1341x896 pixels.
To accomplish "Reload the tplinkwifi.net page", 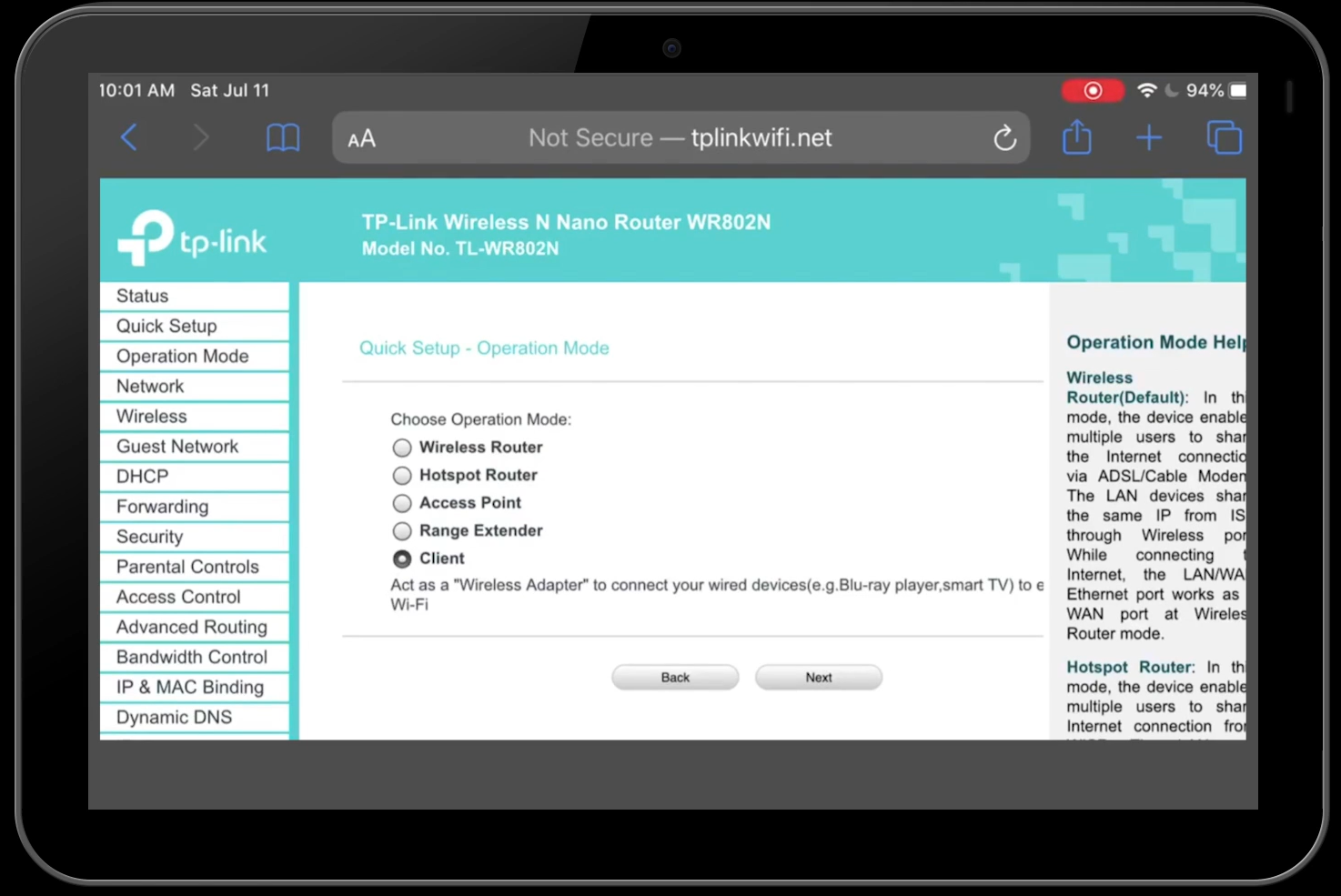I will coord(1004,138).
